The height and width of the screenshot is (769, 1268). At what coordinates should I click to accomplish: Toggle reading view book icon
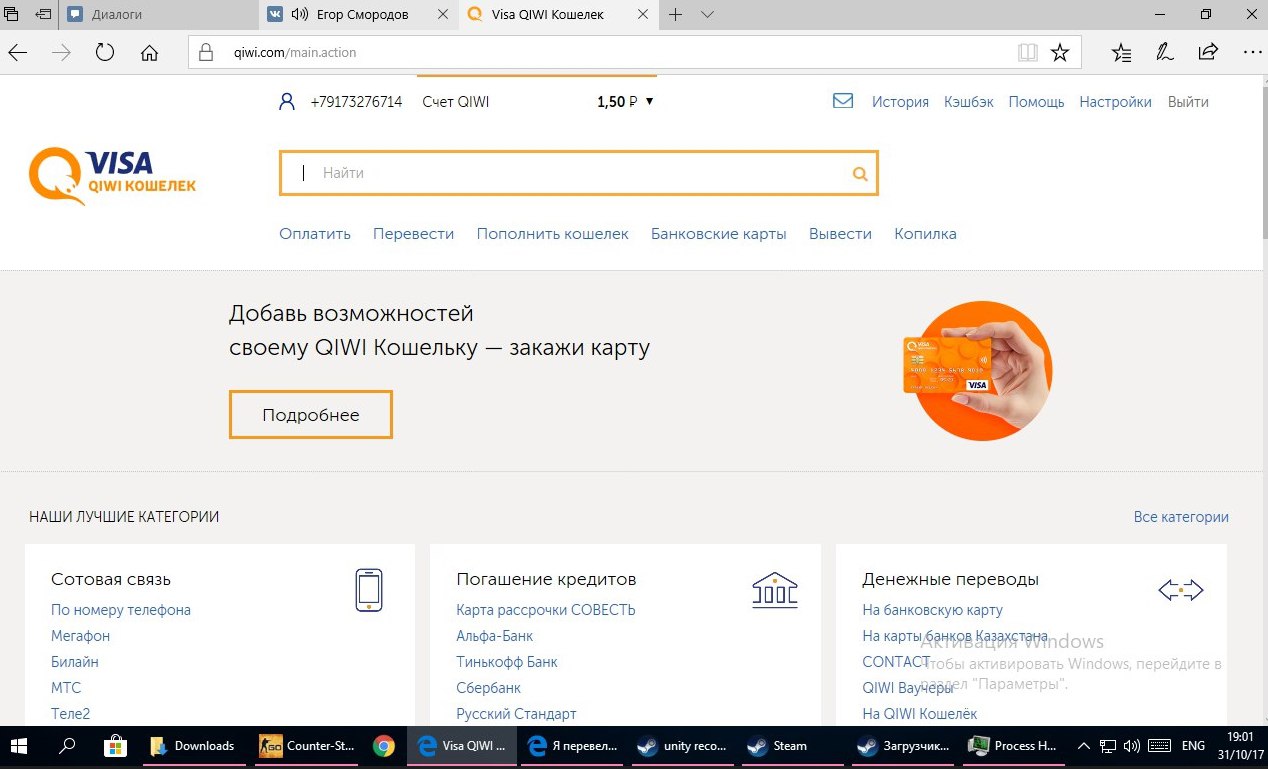(x=1028, y=53)
